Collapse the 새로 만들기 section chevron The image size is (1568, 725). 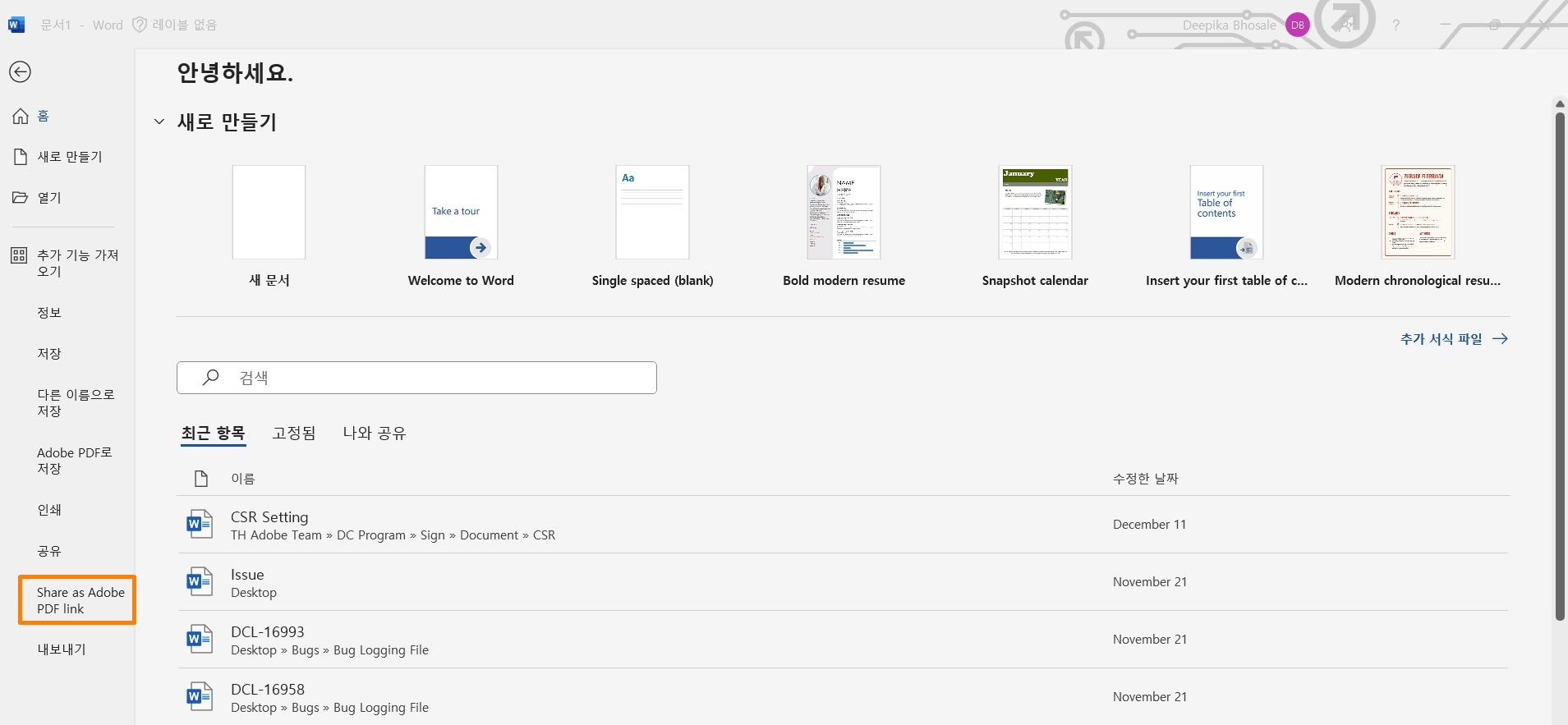tap(159, 122)
